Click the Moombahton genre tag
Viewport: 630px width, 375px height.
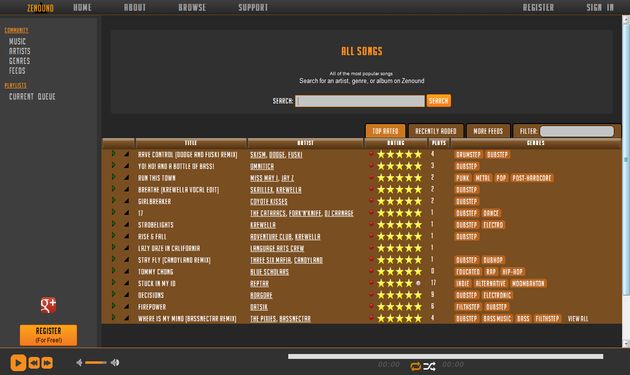pyautogui.click(x=528, y=283)
